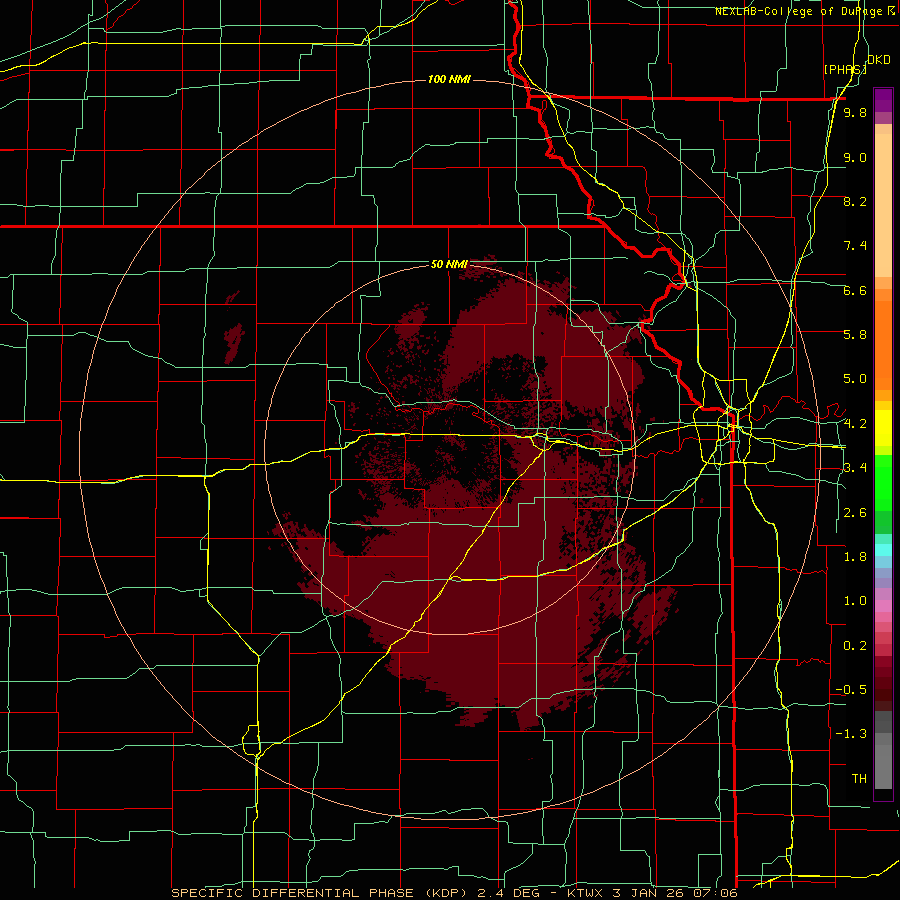This screenshot has height=900, width=900.
Task: Click the 0.2 scale value
Action: [x=855, y=646]
